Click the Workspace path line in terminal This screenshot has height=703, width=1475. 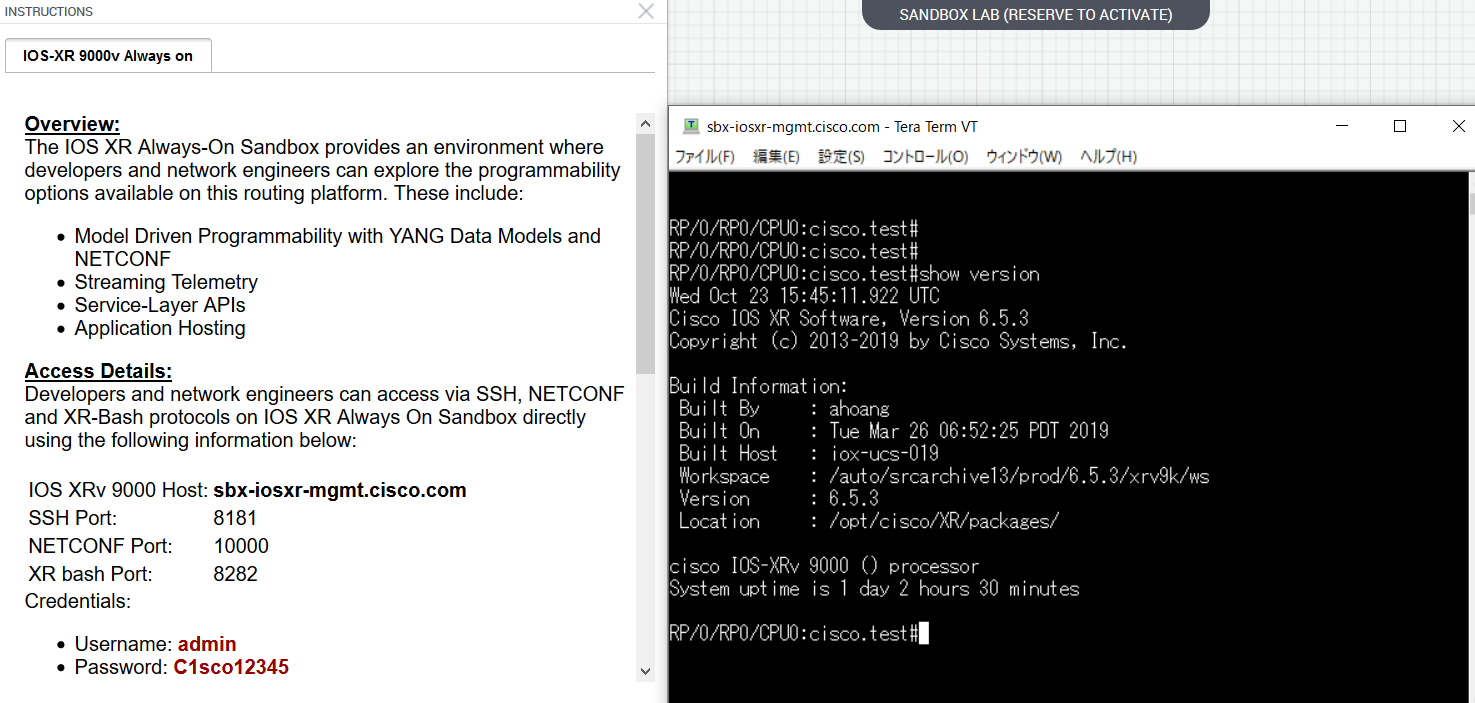coord(944,476)
